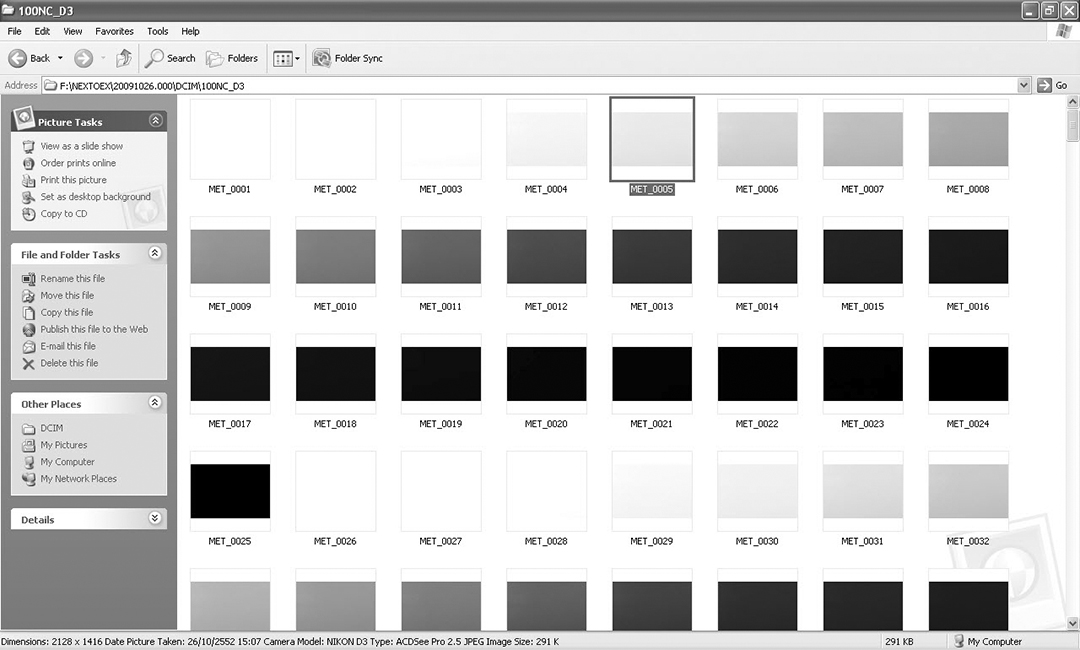
Task: Open the Search pane
Action: point(170,58)
